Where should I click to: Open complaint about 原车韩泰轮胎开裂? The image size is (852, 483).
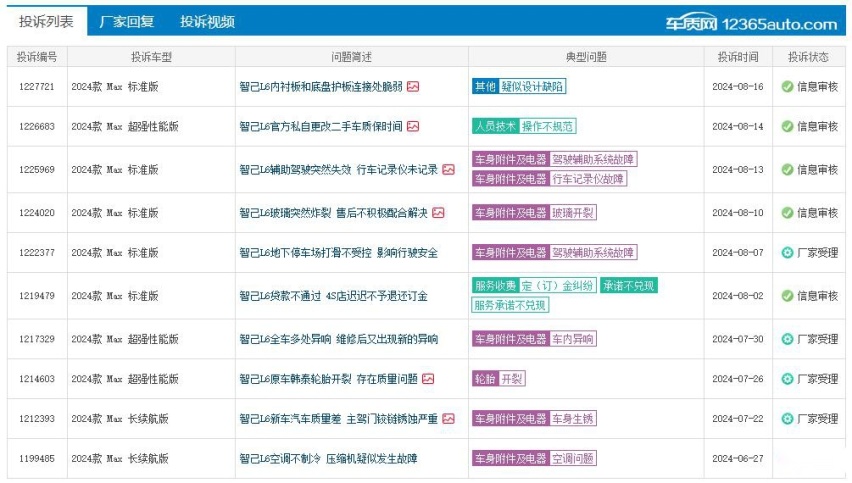329,379
